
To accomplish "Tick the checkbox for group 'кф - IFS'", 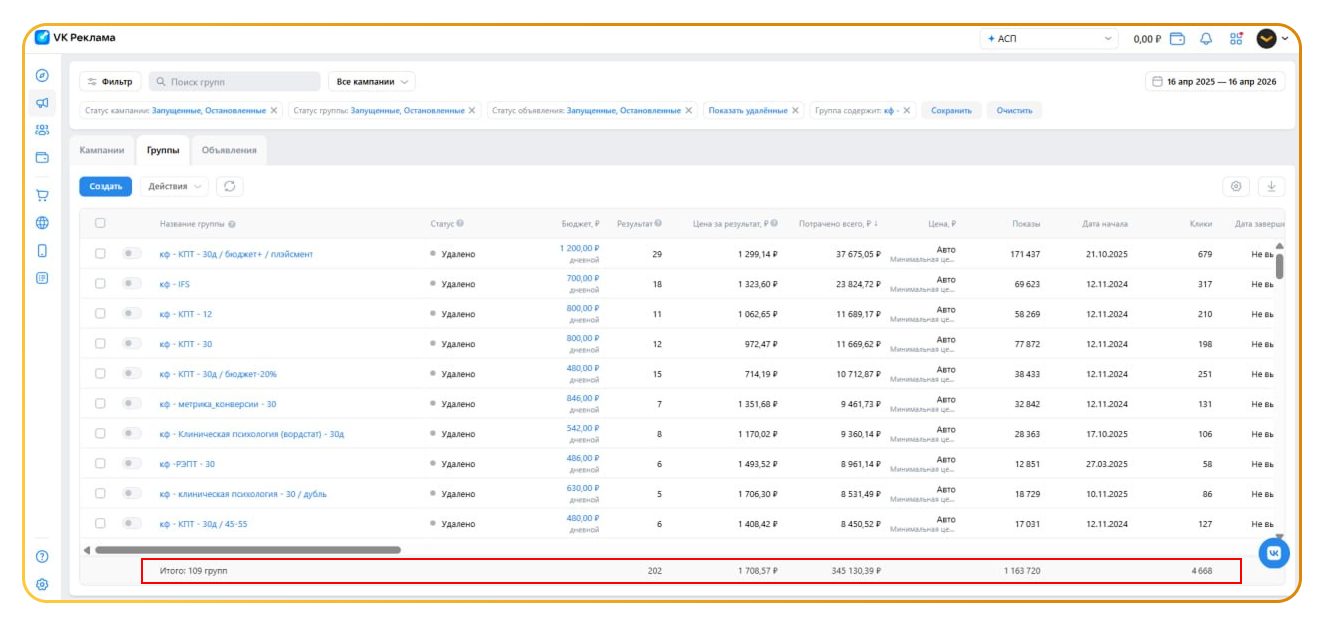I will 100,284.
